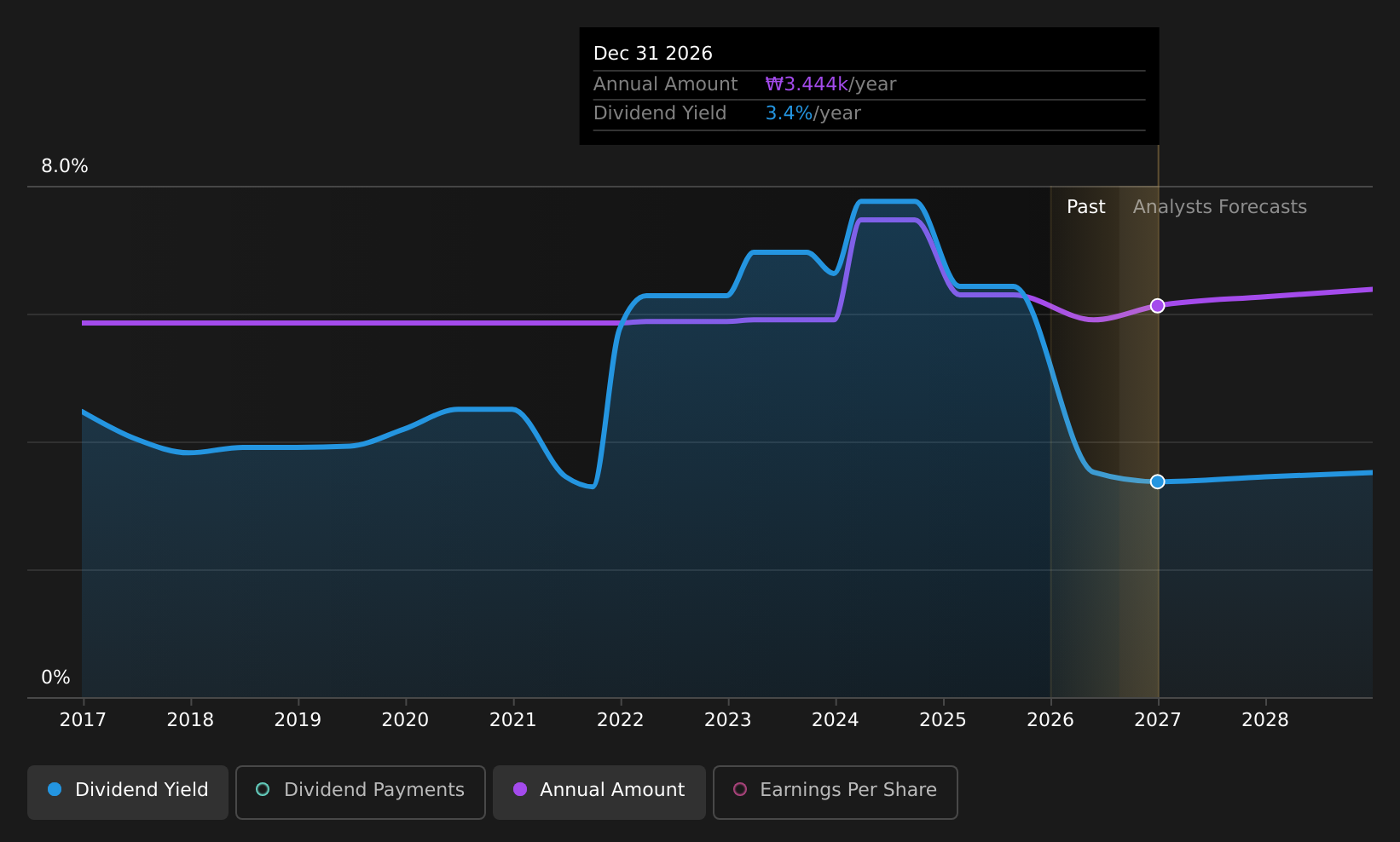Toggle the Dividend Yield legend button

click(128, 793)
